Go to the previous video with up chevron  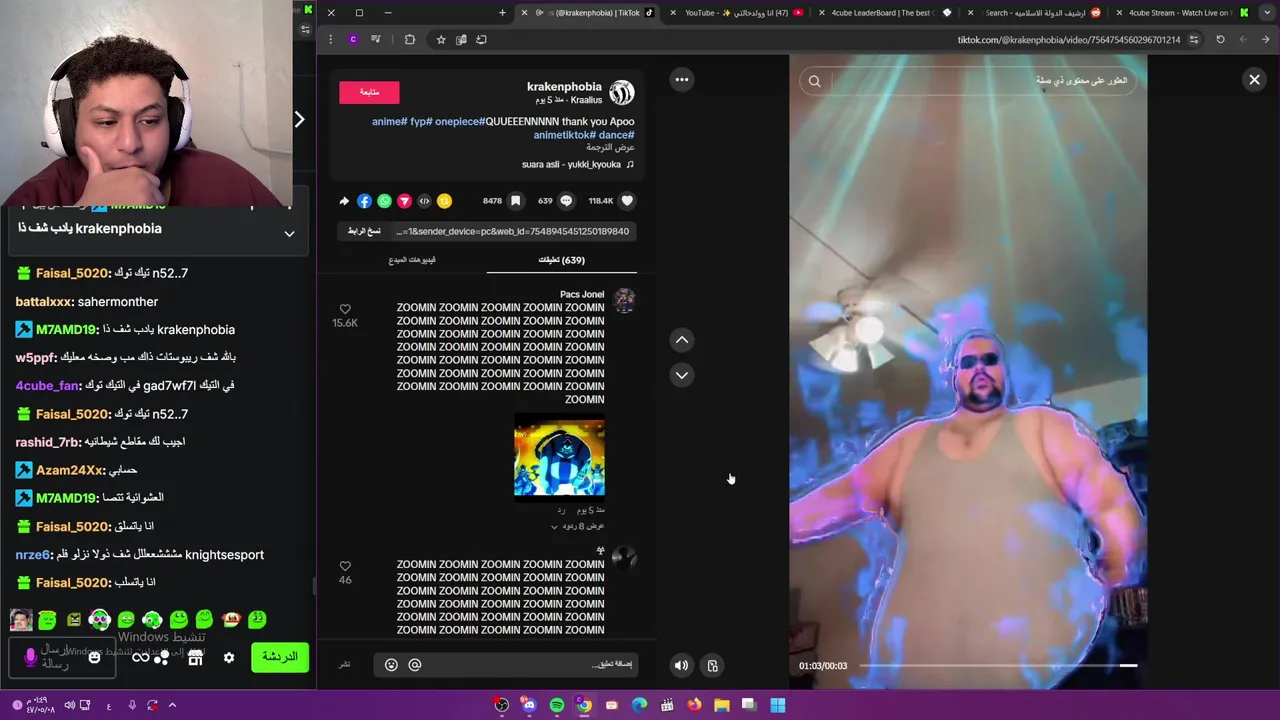point(682,340)
